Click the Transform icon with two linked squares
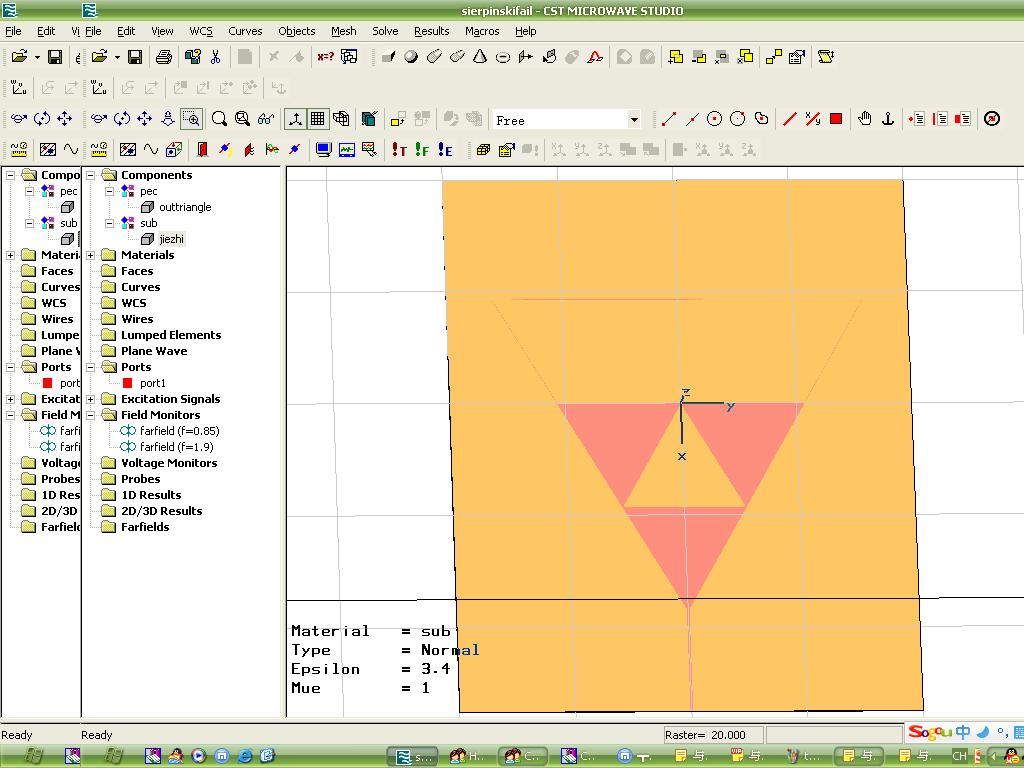This screenshot has height=768, width=1024. coord(774,57)
